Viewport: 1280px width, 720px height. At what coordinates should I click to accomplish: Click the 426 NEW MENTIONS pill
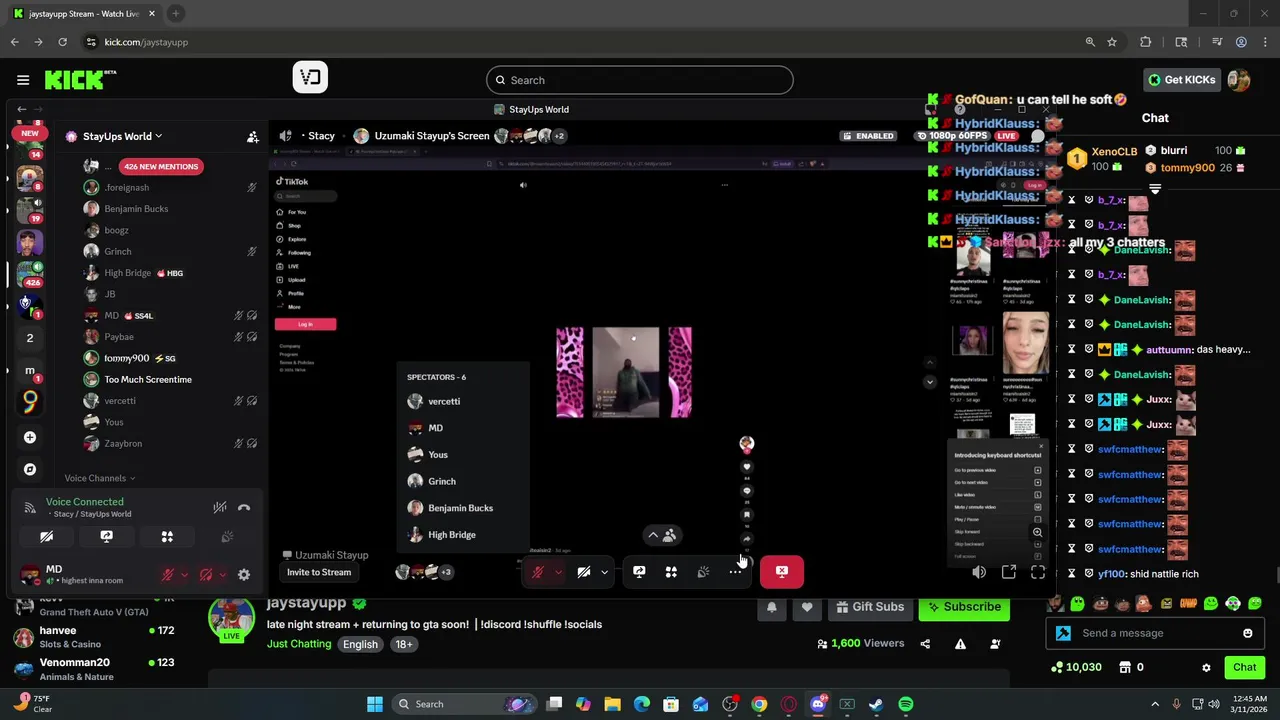(161, 166)
